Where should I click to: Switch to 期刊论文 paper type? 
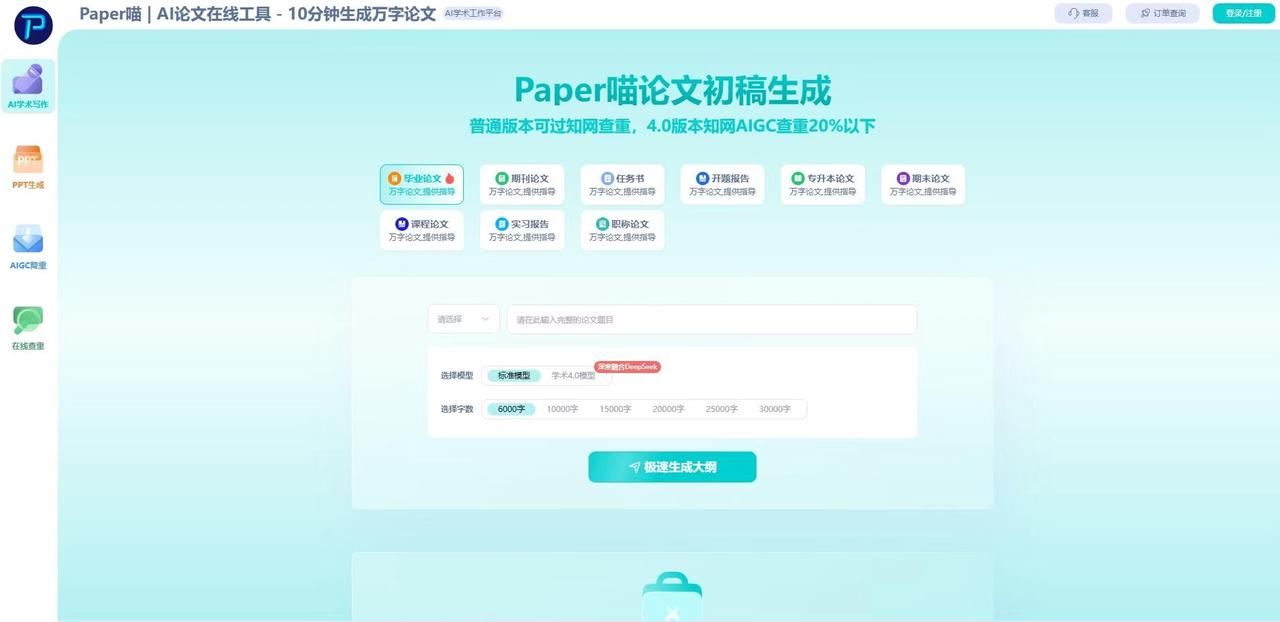point(522,185)
